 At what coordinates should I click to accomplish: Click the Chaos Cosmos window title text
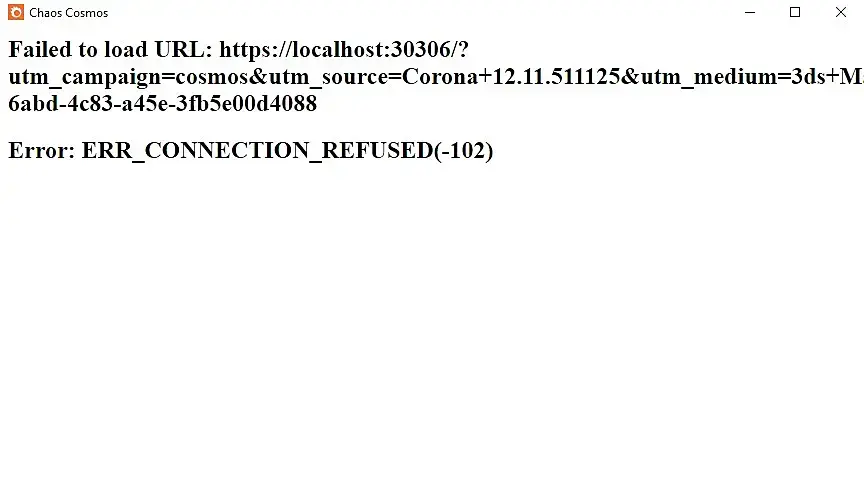coord(69,13)
